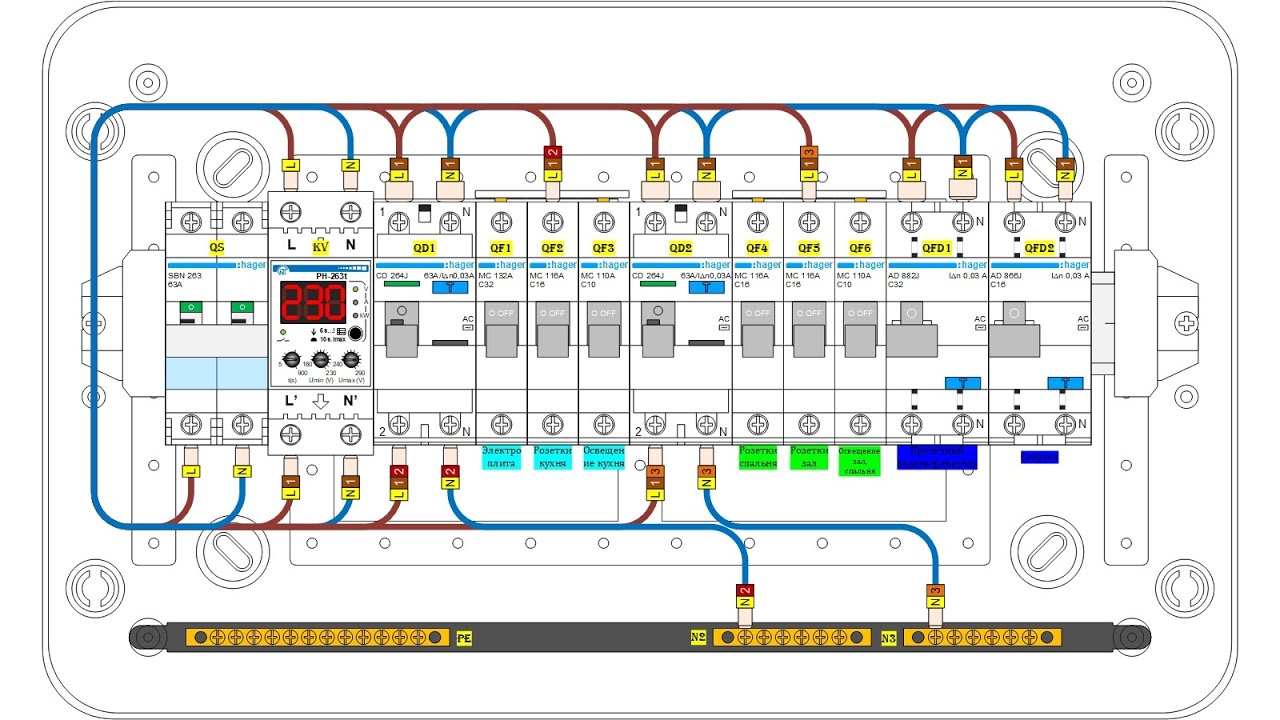
Task: Click the yellow N tag below QS switch
Action: 241,470
